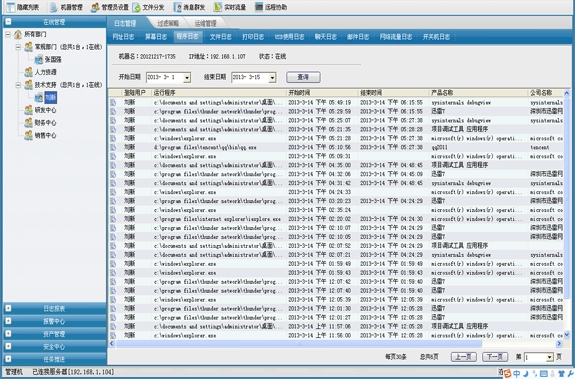The height and width of the screenshot is (379, 575).
Task: Click the wrench icon in input toolbar
Action: point(570,374)
